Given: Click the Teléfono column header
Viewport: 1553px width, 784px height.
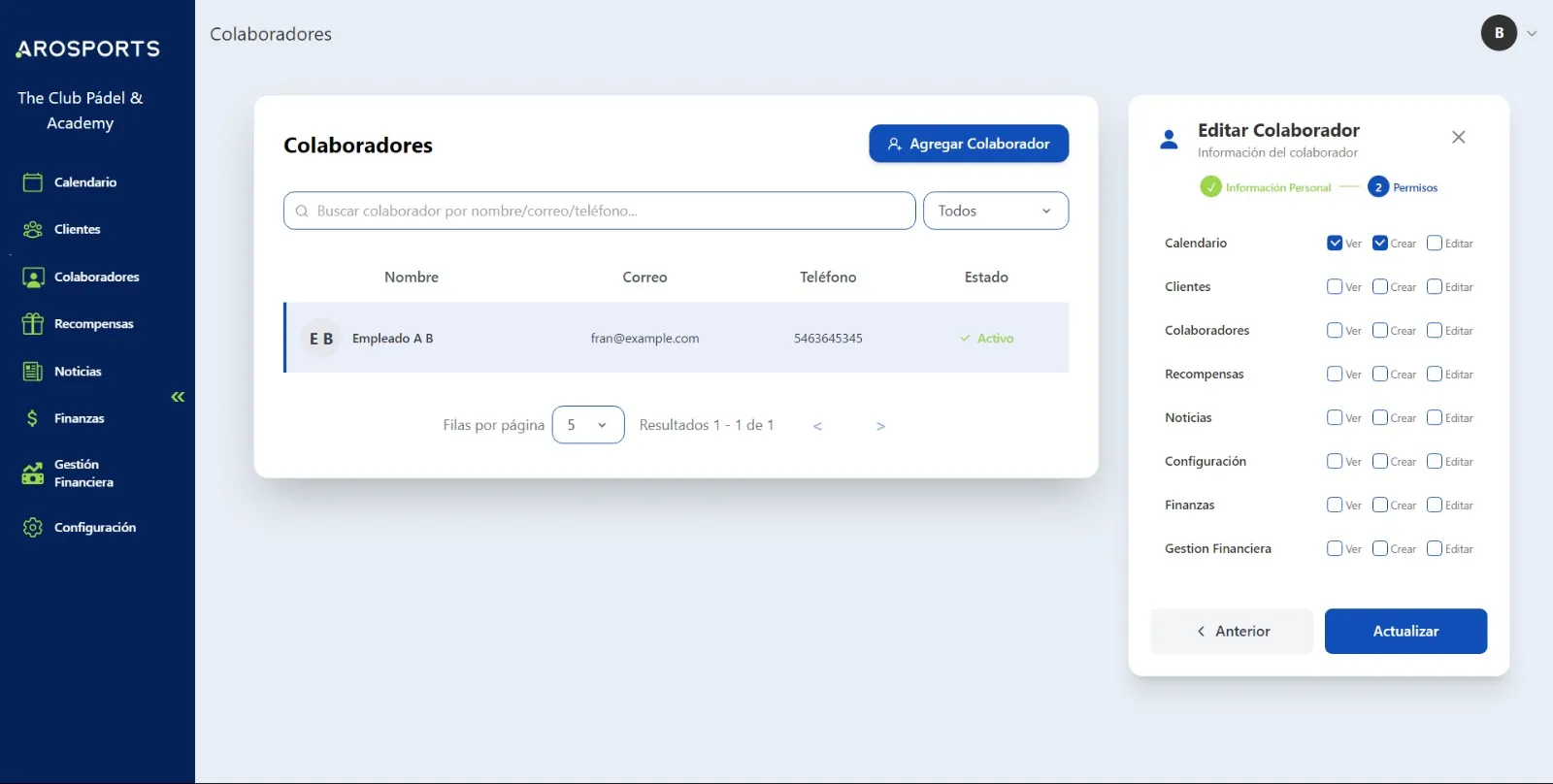Looking at the screenshot, I should pos(828,278).
